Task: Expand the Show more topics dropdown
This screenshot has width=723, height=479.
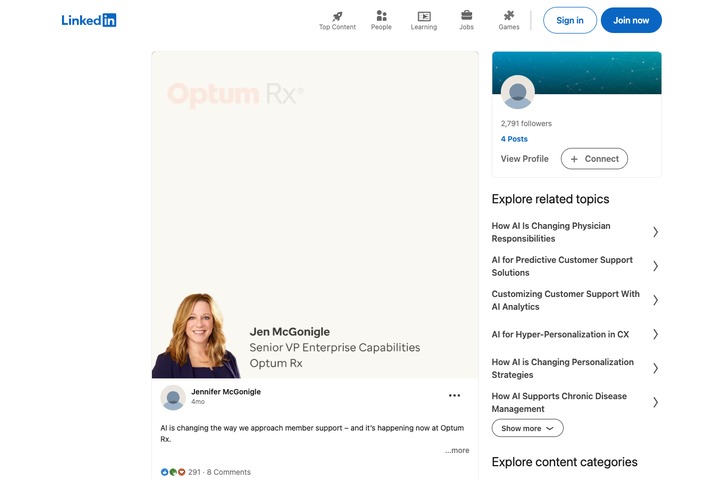Action: (527, 428)
